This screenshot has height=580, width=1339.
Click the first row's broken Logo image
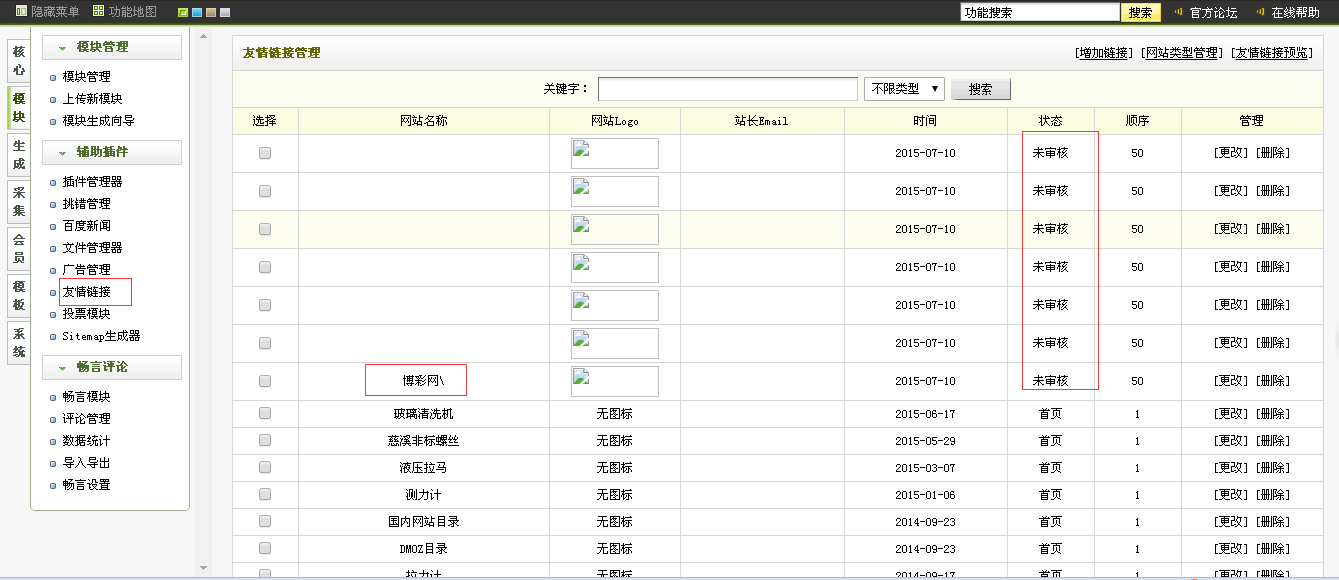[x=614, y=153]
